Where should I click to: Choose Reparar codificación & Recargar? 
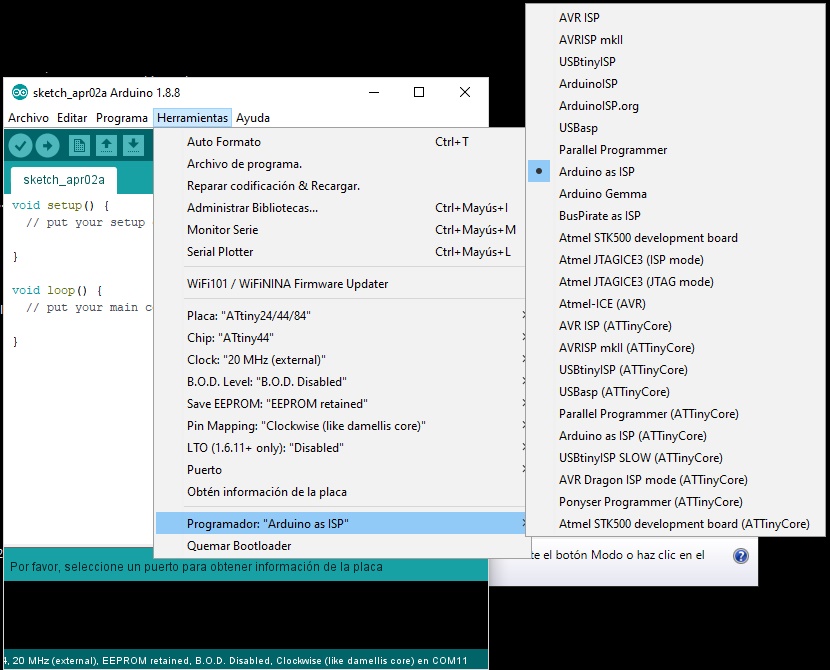click(x=340, y=186)
